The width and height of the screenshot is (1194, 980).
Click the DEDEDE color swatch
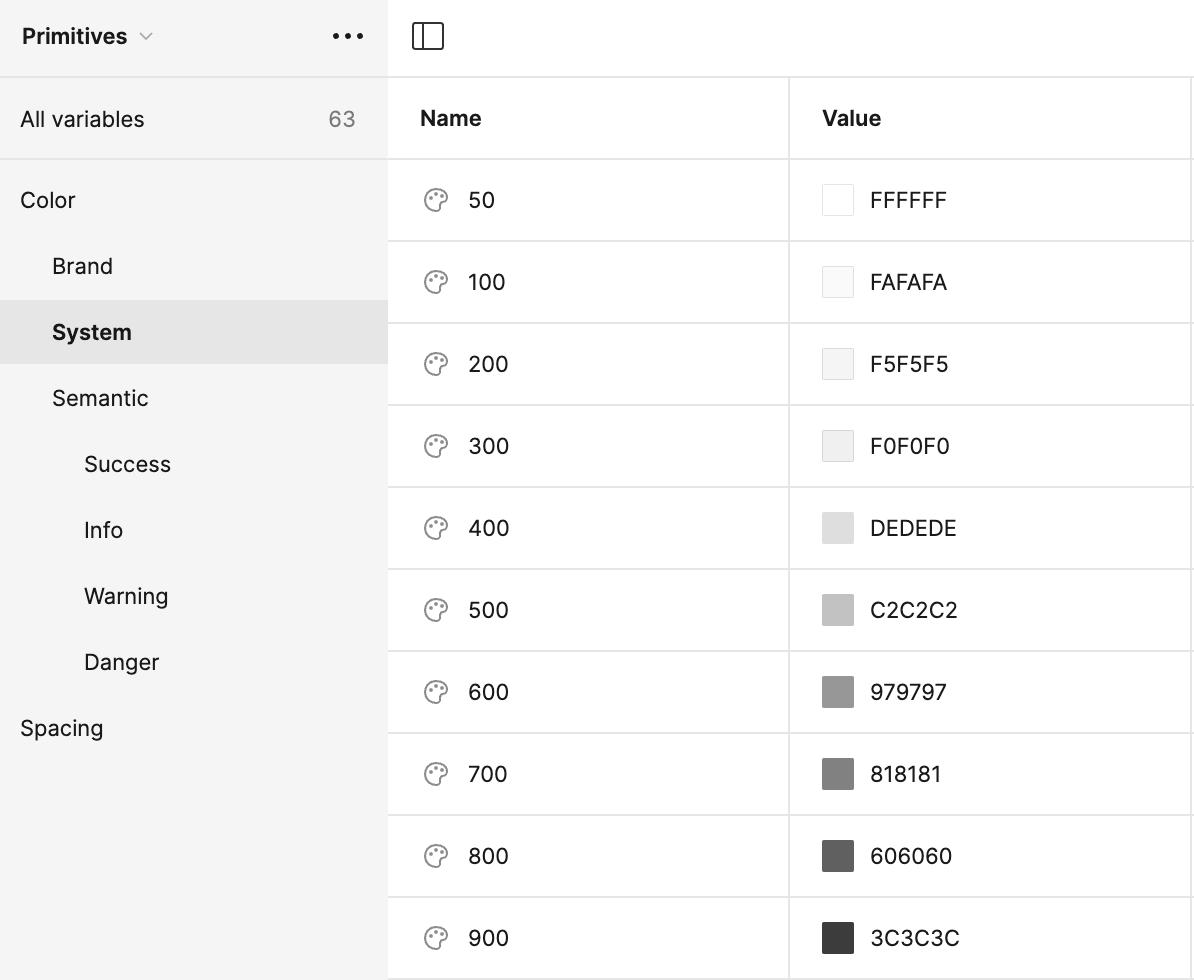838,528
